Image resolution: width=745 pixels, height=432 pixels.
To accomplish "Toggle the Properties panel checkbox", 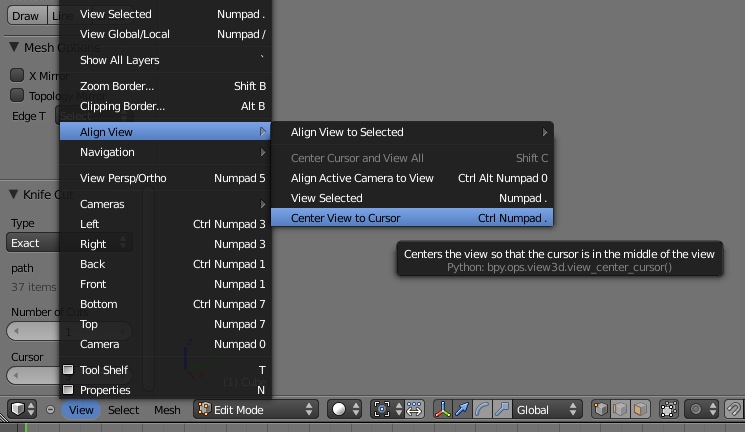I will pyautogui.click(x=68, y=390).
